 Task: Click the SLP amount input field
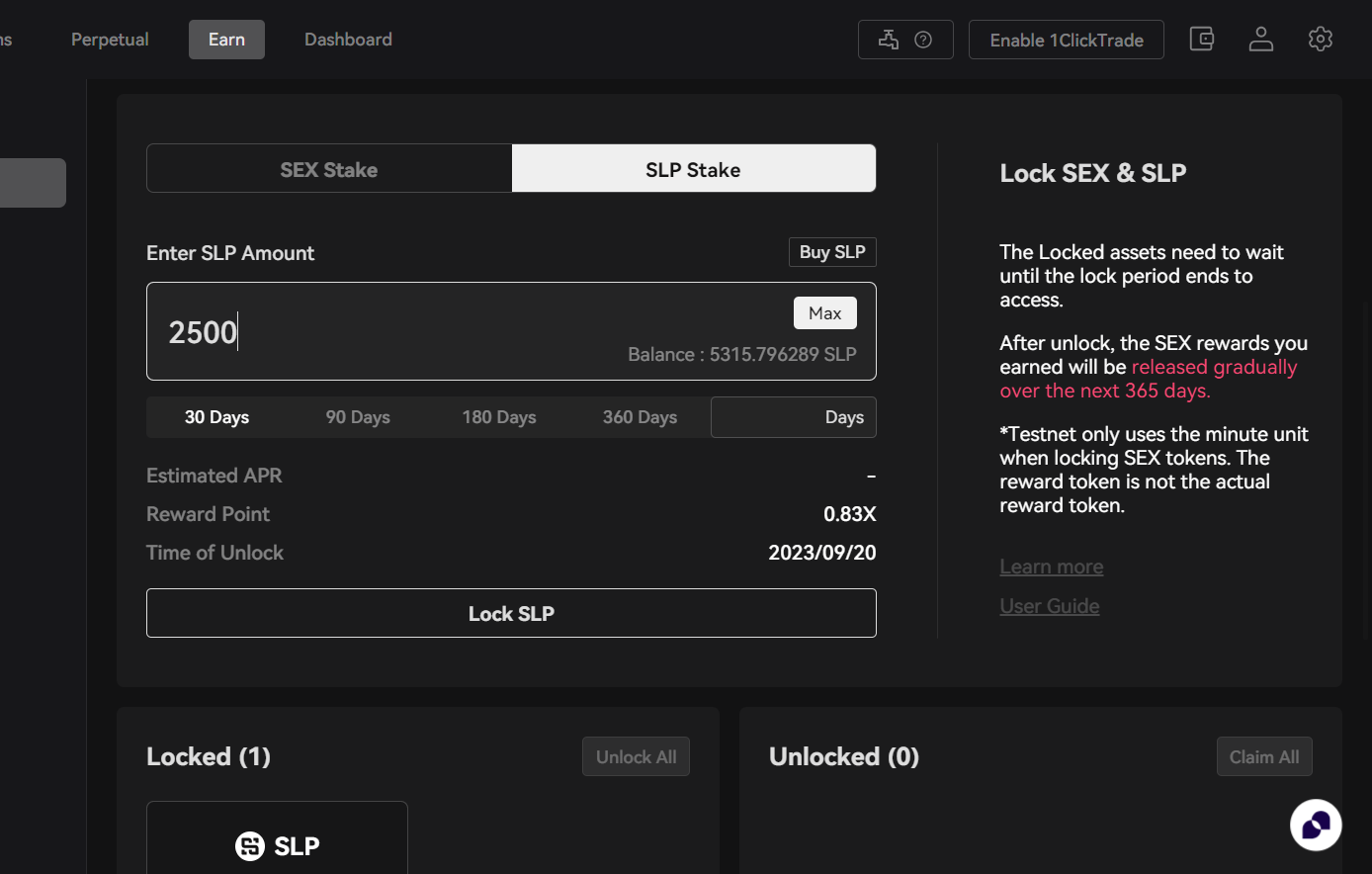click(x=511, y=331)
